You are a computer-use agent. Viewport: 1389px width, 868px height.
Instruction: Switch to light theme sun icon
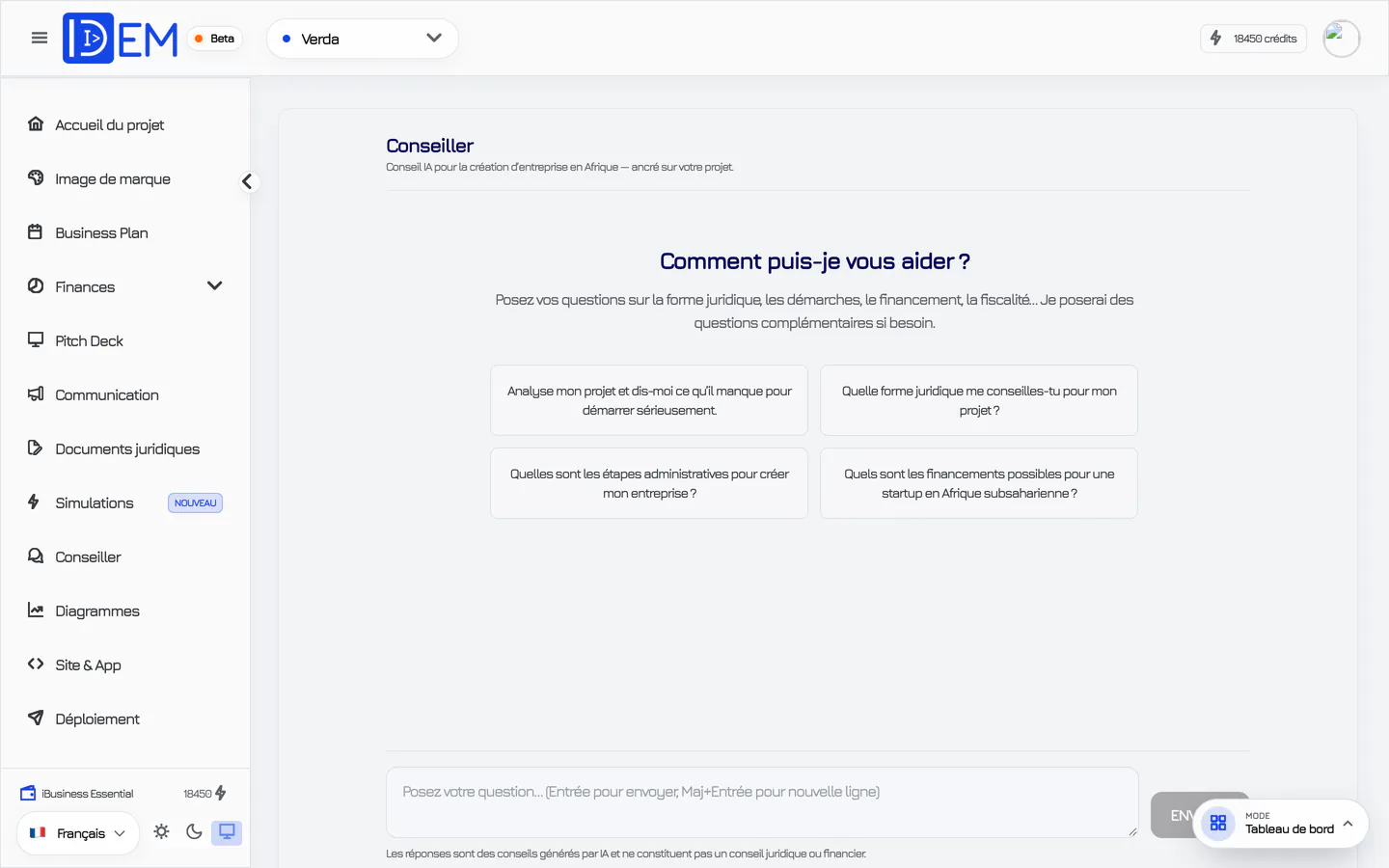point(161,831)
